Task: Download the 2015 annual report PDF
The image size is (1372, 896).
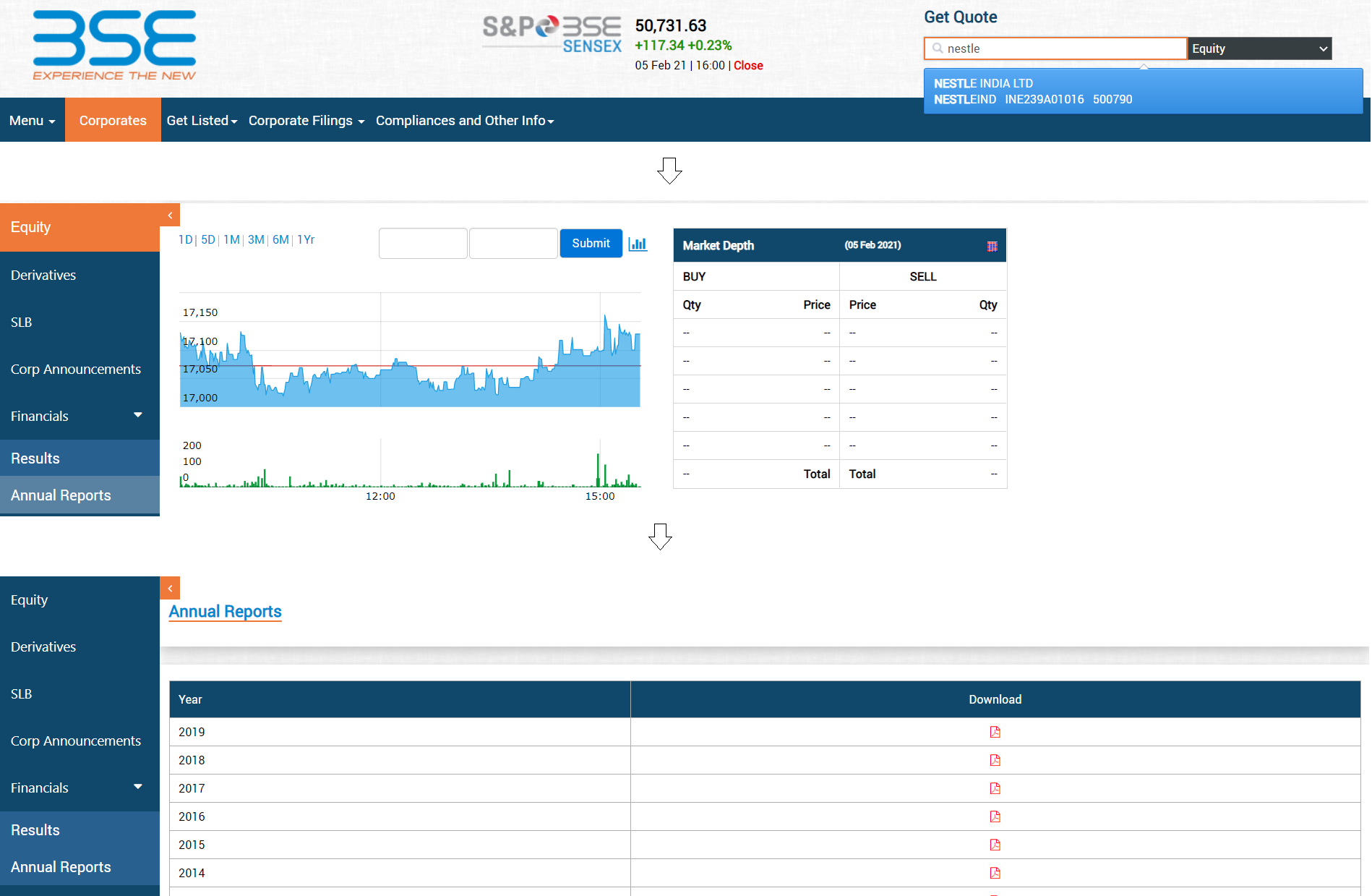Action: 995,845
